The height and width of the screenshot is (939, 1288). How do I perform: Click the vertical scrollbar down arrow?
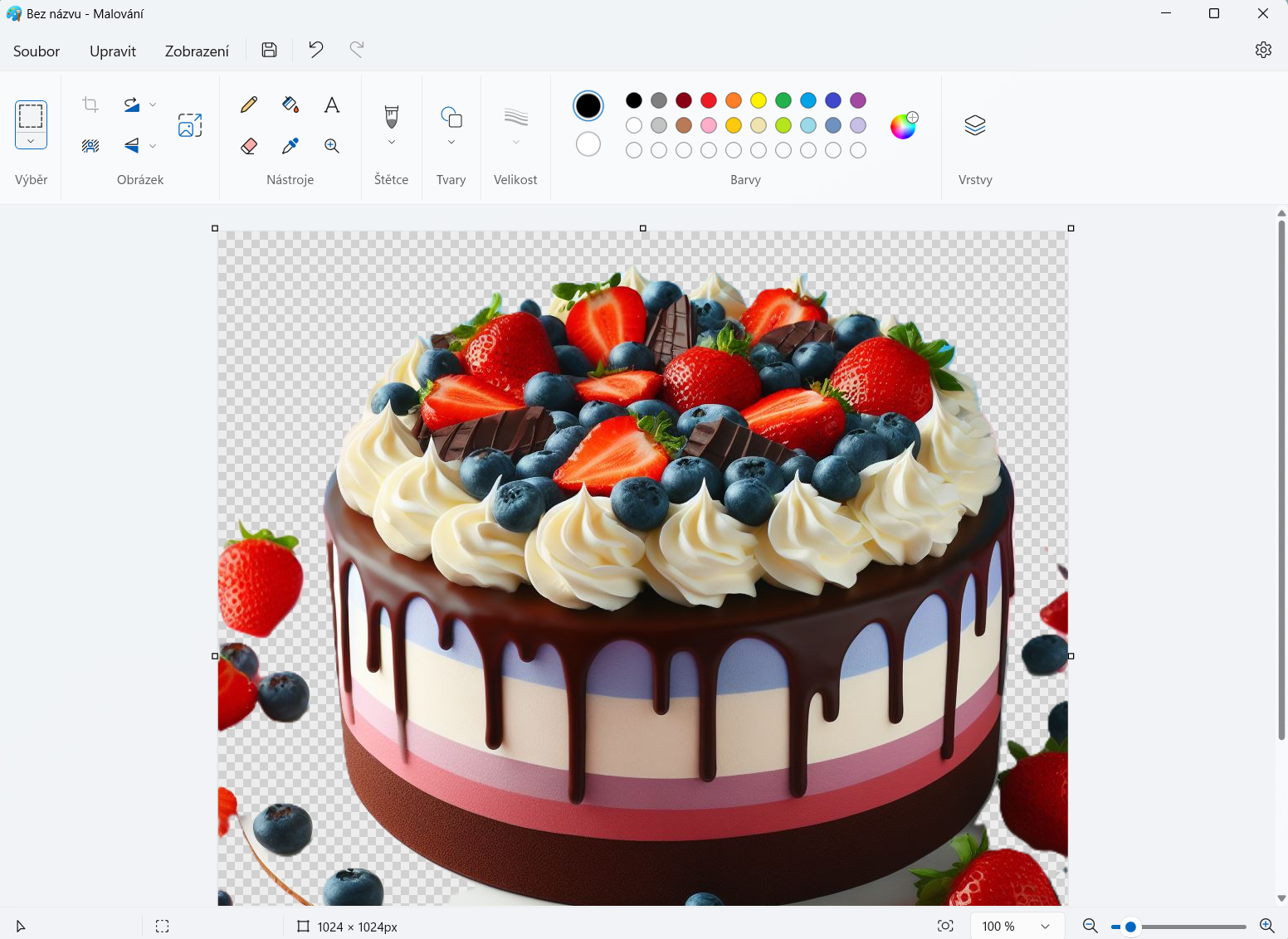click(x=1281, y=898)
